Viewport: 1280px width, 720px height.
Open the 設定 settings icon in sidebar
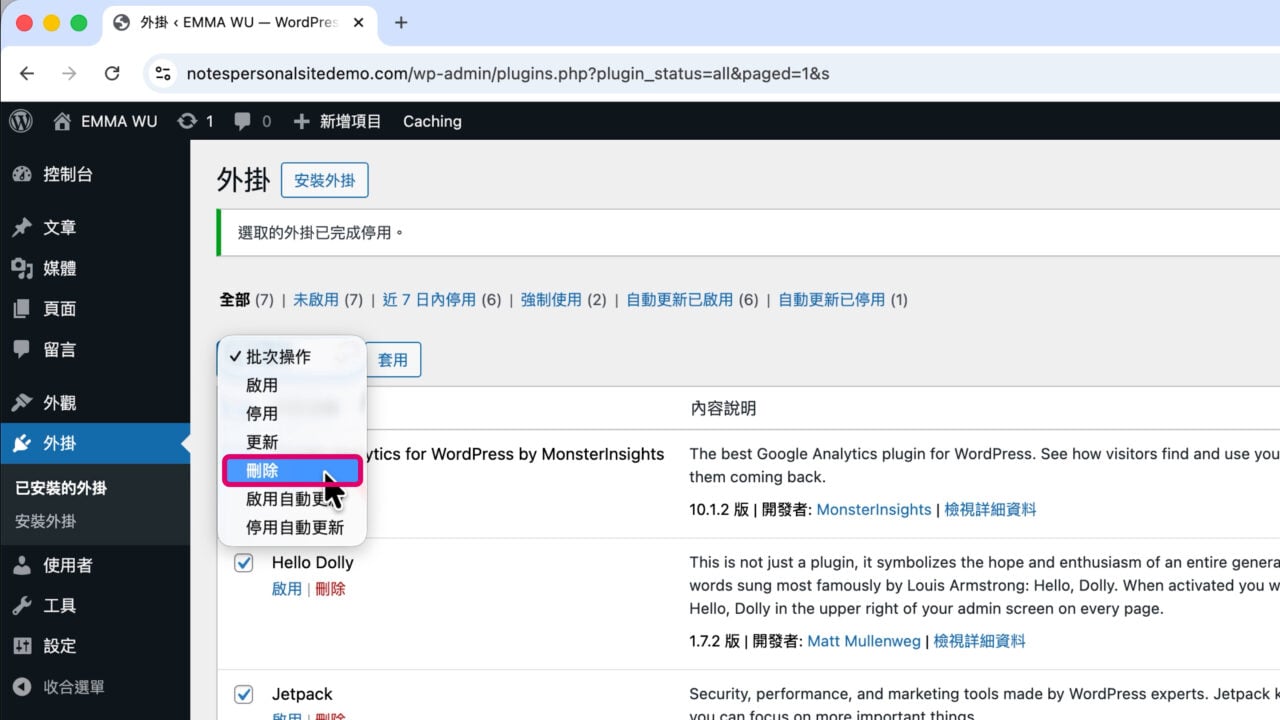(22, 646)
